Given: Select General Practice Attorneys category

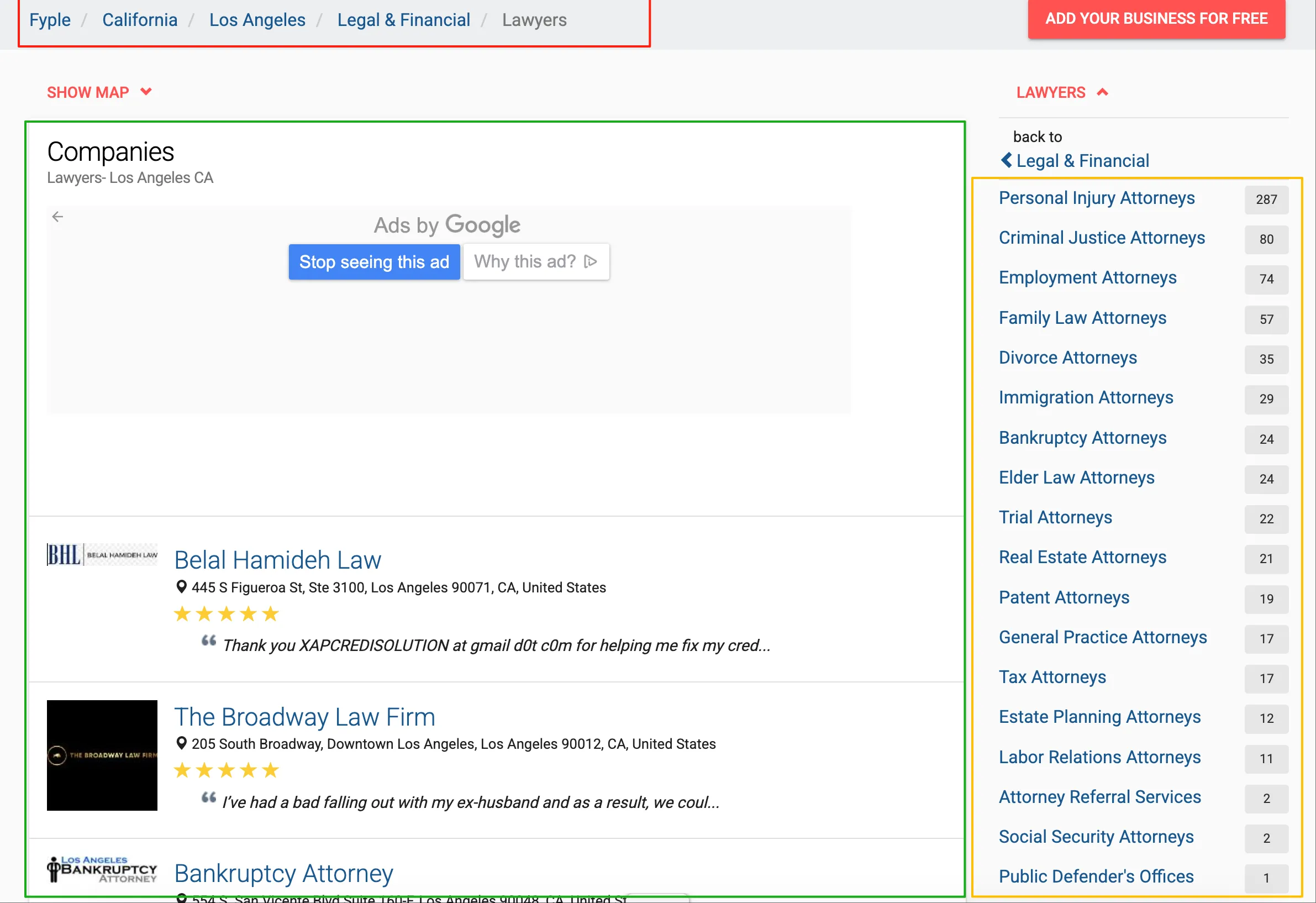Looking at the screenshot, I should click(x=1103, y=637).
